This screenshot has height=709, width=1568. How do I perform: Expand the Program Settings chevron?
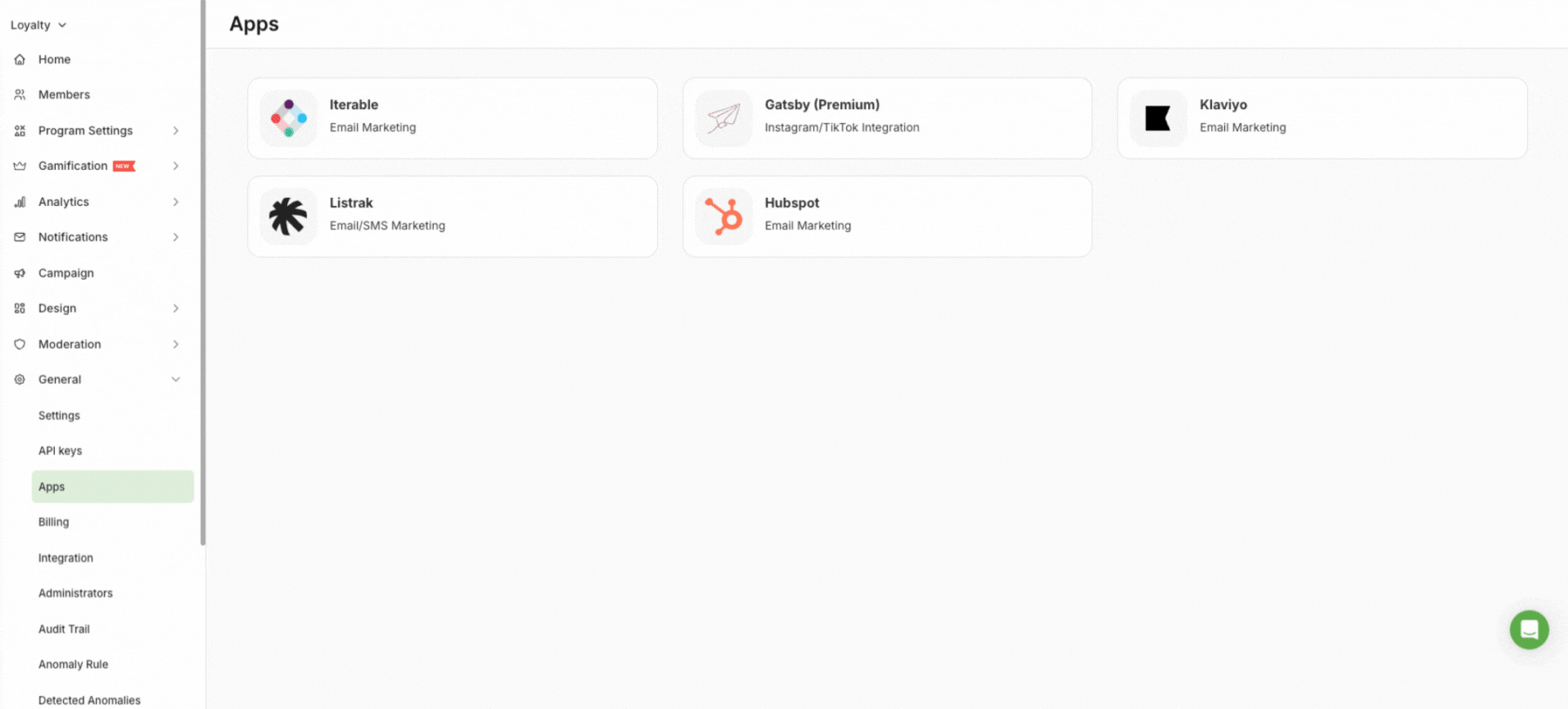[175, 131]
